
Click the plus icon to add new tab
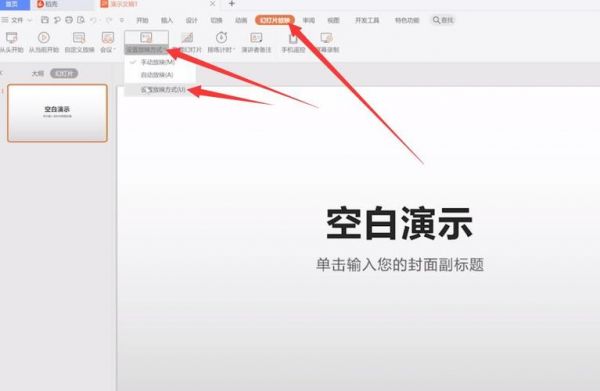[232, 4]
